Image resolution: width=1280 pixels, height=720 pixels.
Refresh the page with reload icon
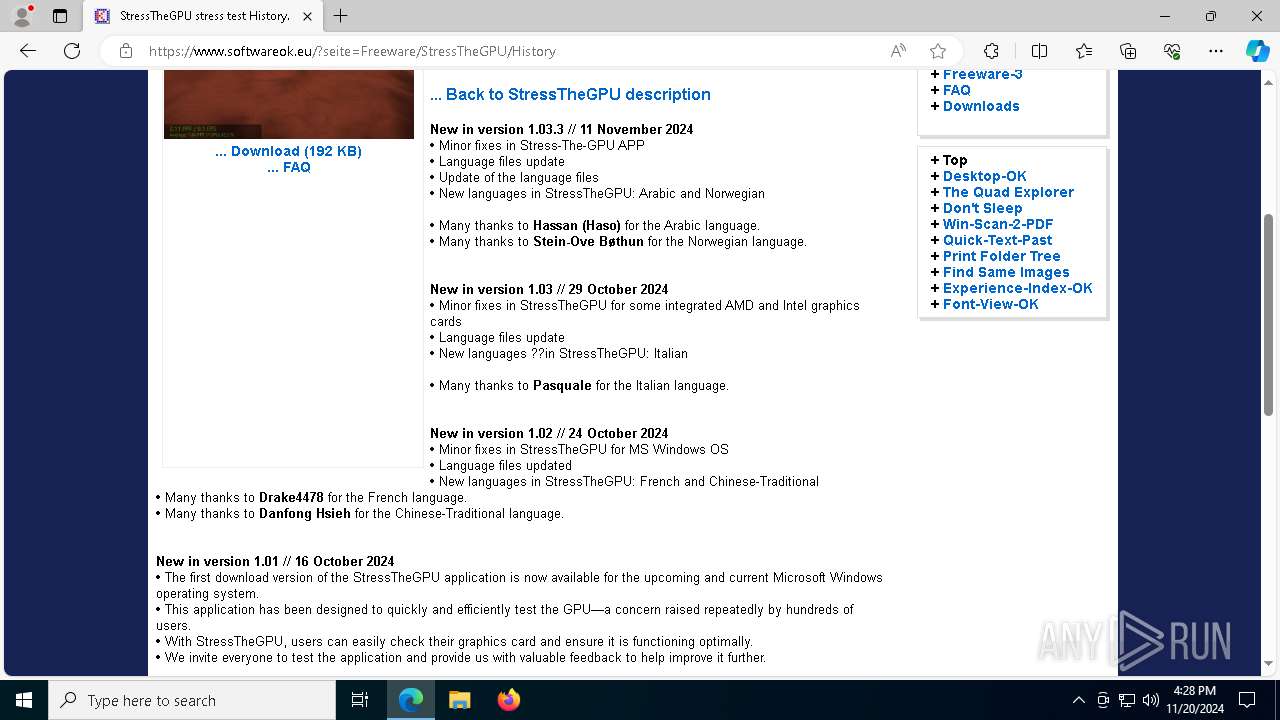click(x=72, y=51)
